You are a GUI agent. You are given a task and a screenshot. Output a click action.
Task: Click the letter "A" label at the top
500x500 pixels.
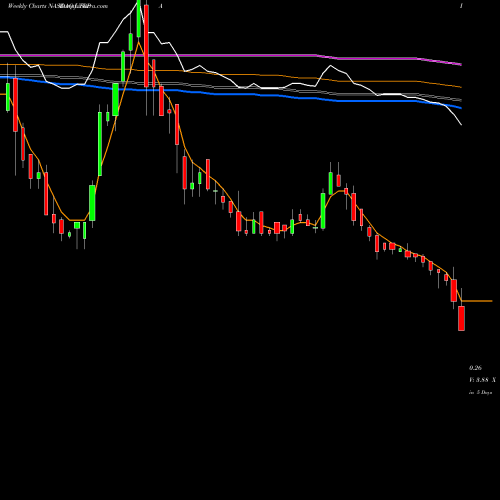point(161,6)
